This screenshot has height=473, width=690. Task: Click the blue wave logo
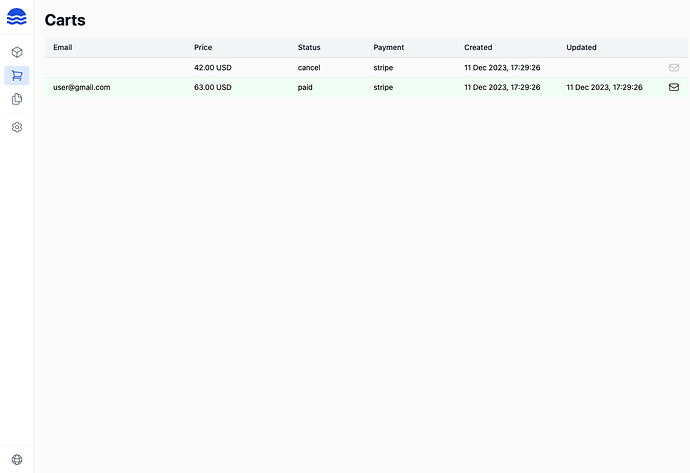(17, 17)
